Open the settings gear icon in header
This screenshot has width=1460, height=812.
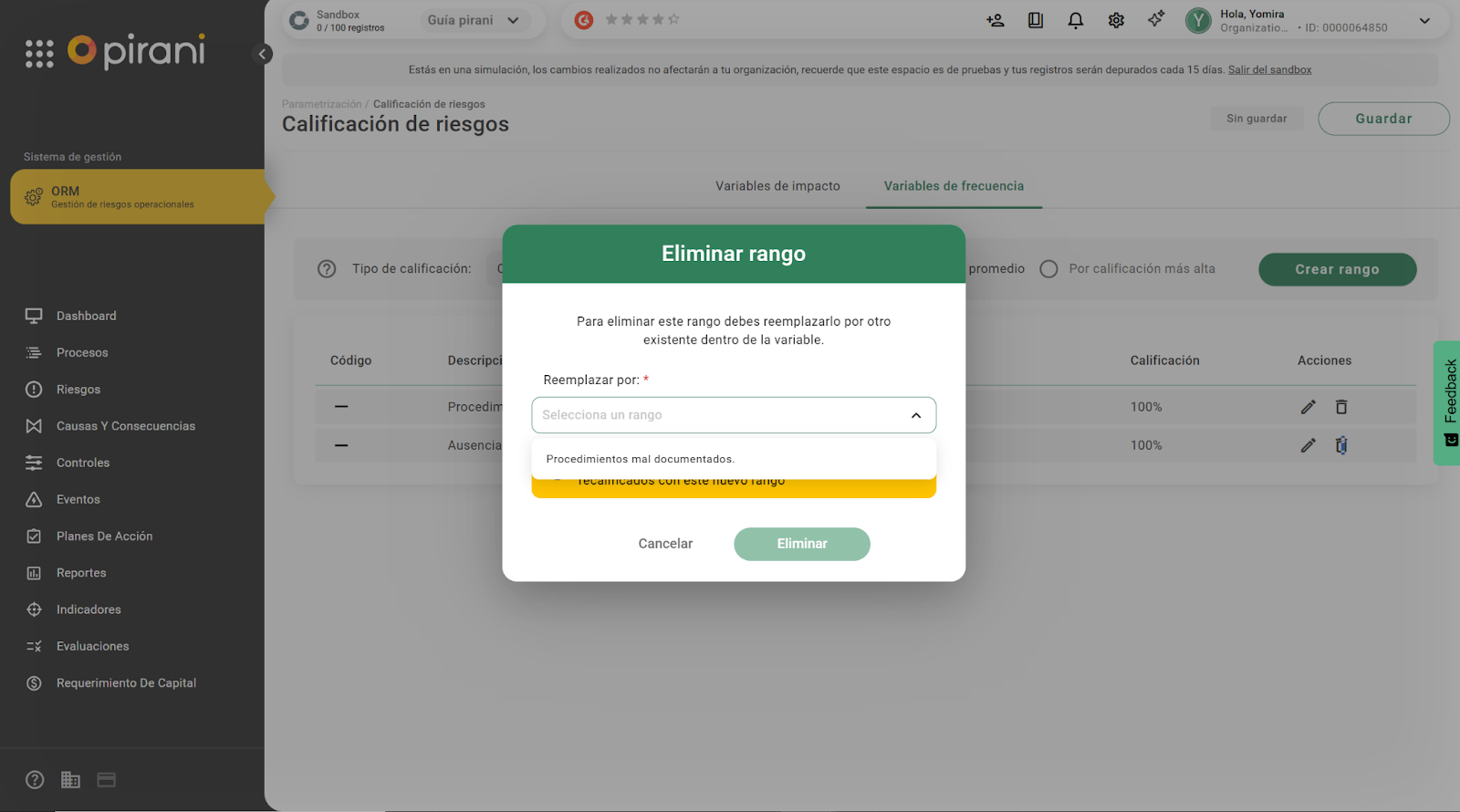pos(1116,20)
